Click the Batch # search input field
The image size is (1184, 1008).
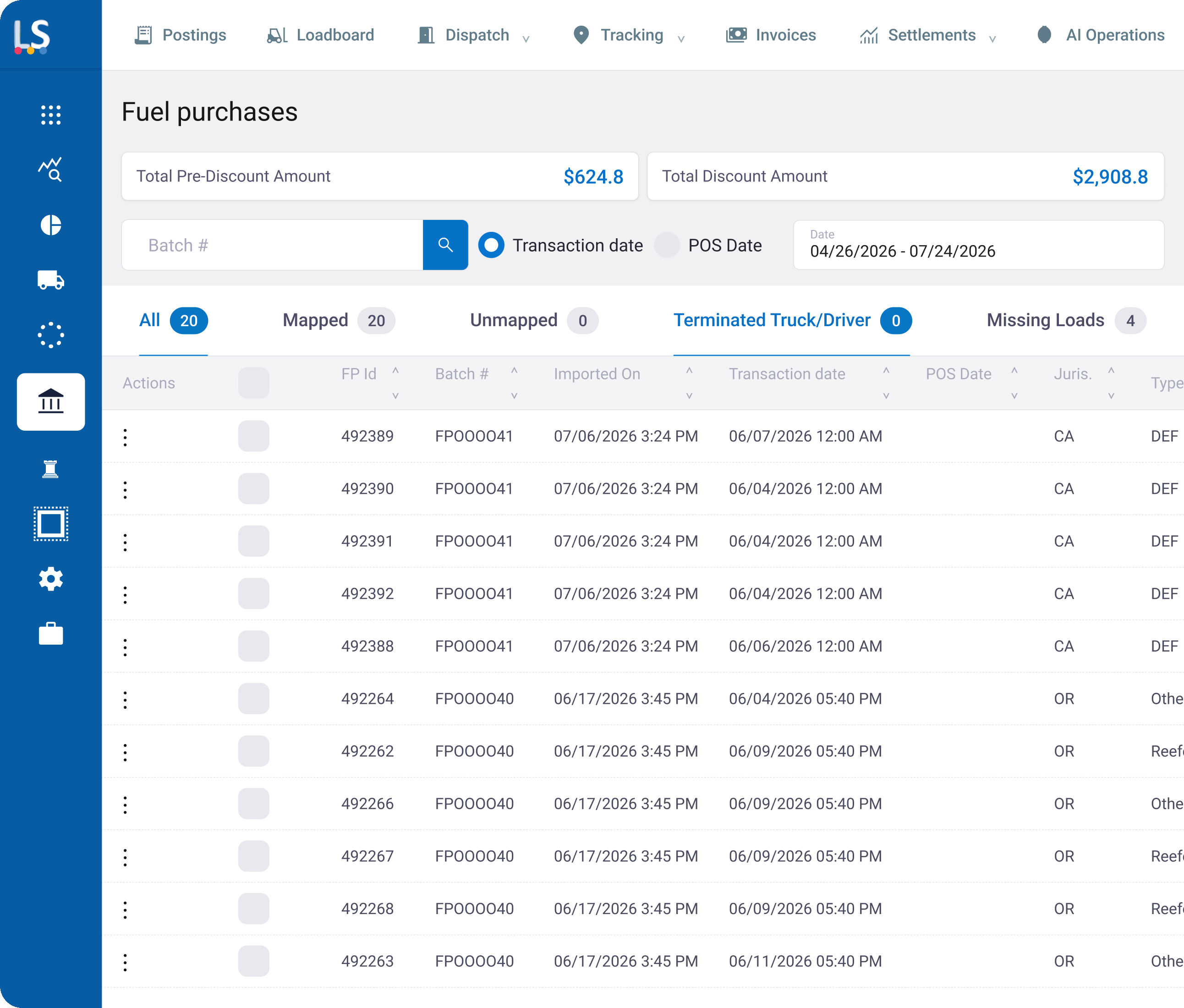tap(273, 245)
